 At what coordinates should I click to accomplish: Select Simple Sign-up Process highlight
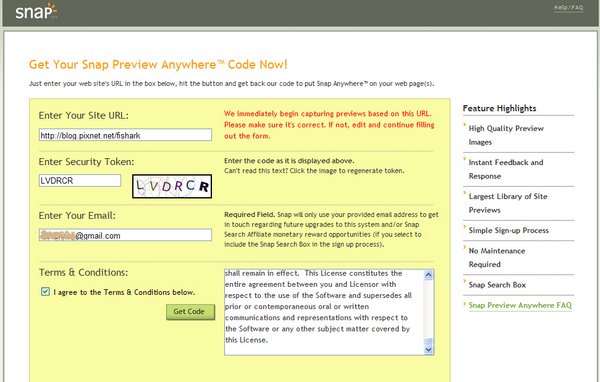point(509,230)
